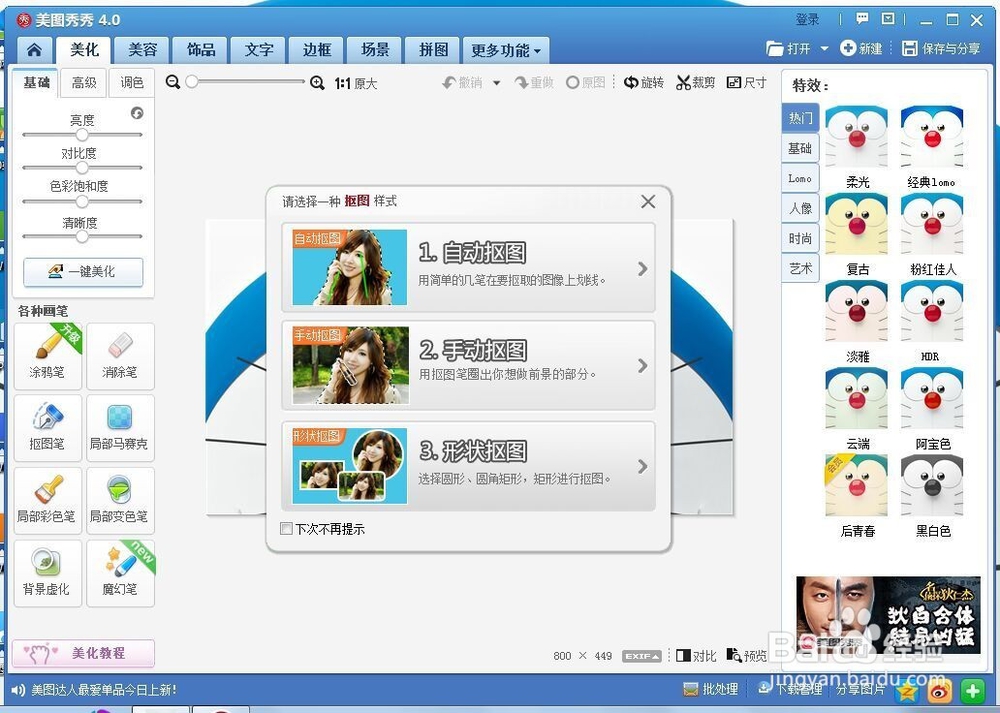Click the 旋转 rotate tool
Image resolution: width=1000 pixels, height=713 pixels.
[x=643, y=82]
